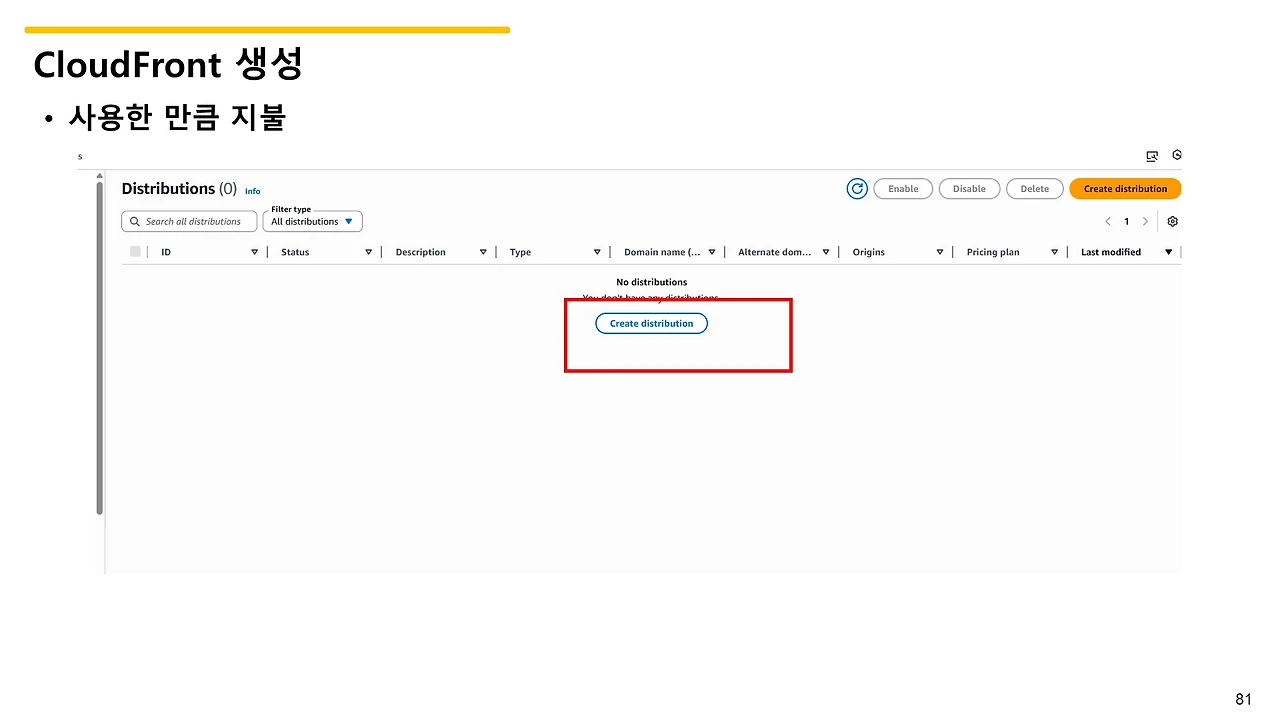
Task: Click the monitor-with-magnifier icon above the toolbar
Action: pyautogui.click(x=1152, y=156)
